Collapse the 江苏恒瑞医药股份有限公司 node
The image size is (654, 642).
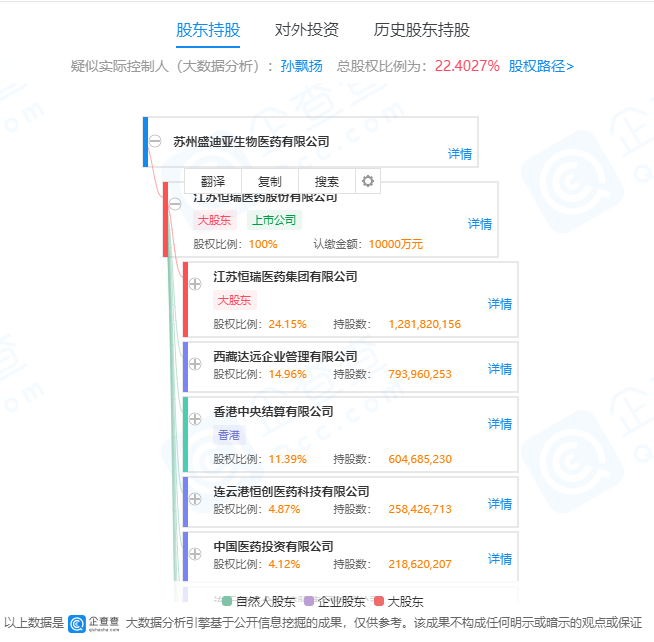(x=175, y=204)
